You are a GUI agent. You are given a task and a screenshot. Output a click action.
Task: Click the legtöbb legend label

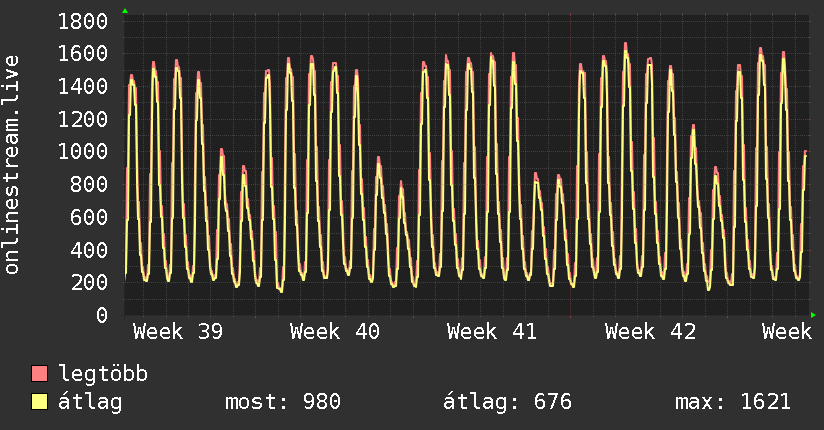pos(104,374)
